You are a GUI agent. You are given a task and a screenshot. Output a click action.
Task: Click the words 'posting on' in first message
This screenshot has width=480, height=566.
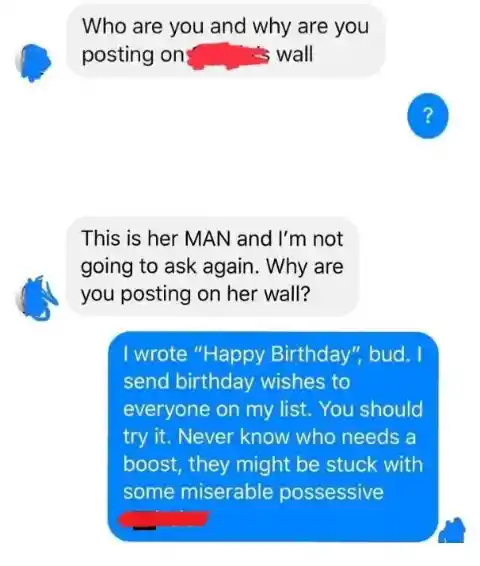133,56
